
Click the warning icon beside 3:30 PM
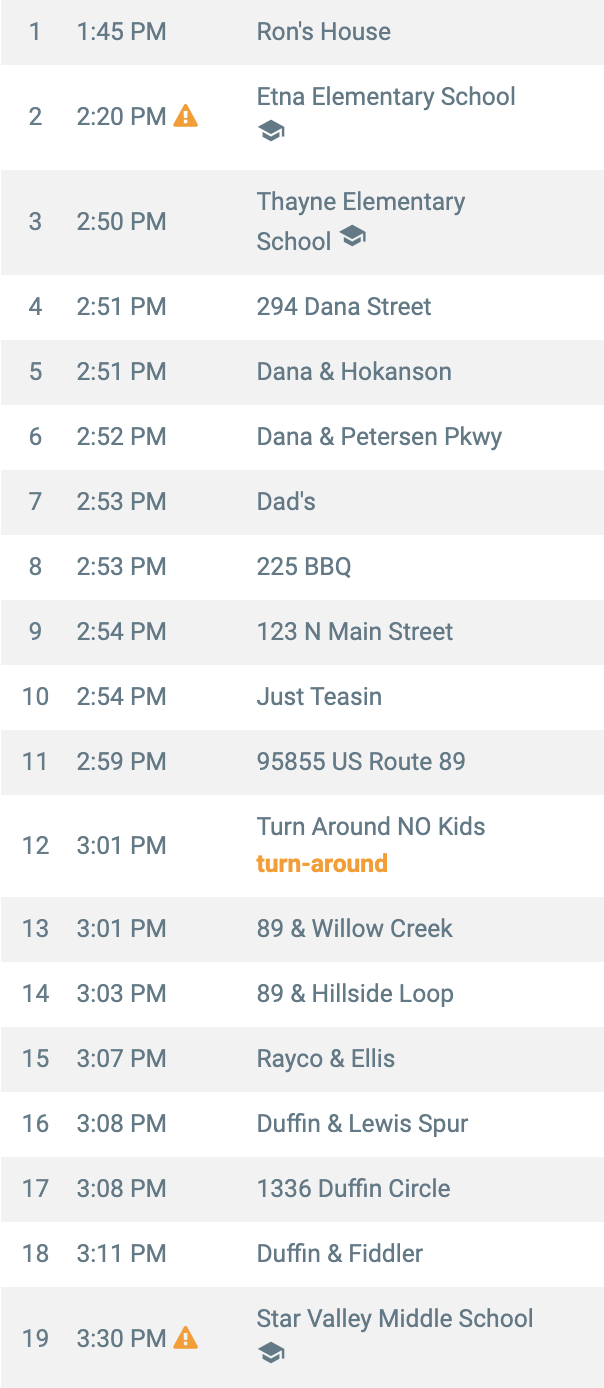click(x=186, y=1337)
